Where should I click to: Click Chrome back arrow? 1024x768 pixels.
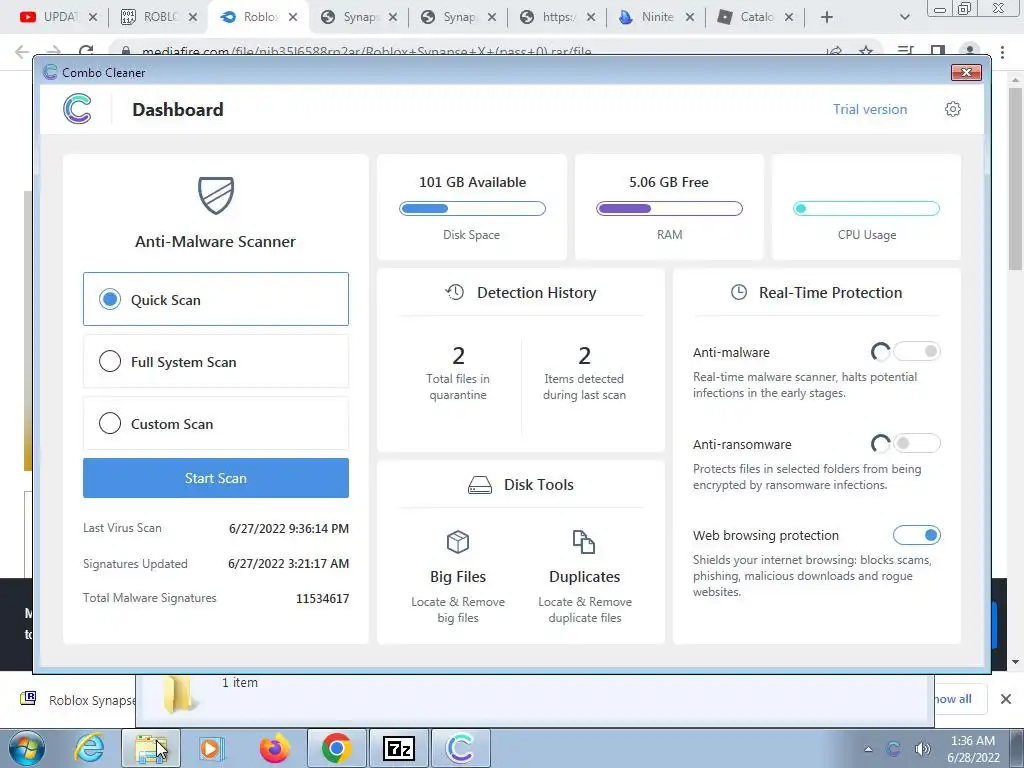click(22, 51)
